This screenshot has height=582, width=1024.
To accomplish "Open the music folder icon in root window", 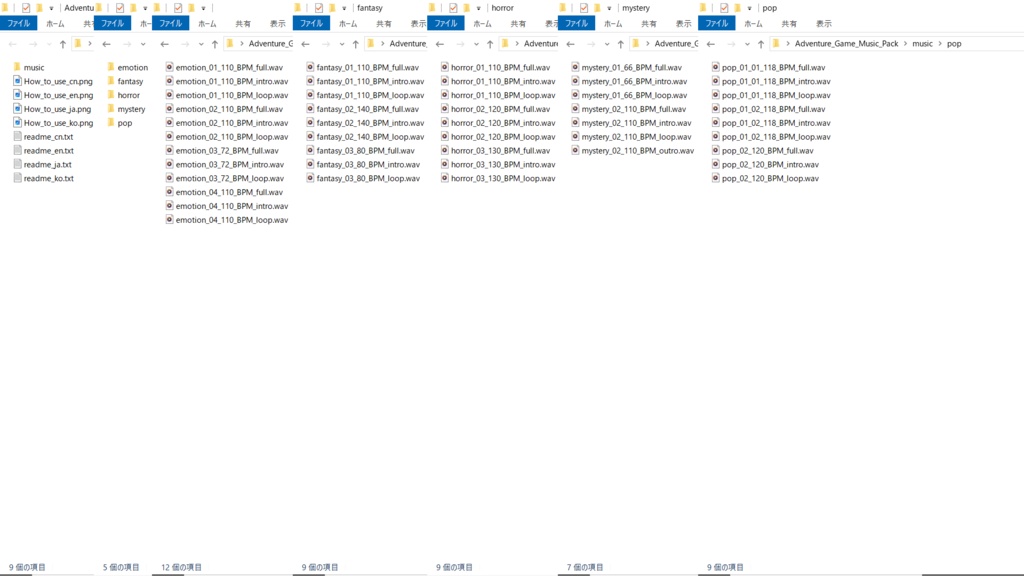I will (x=17, y=67).
